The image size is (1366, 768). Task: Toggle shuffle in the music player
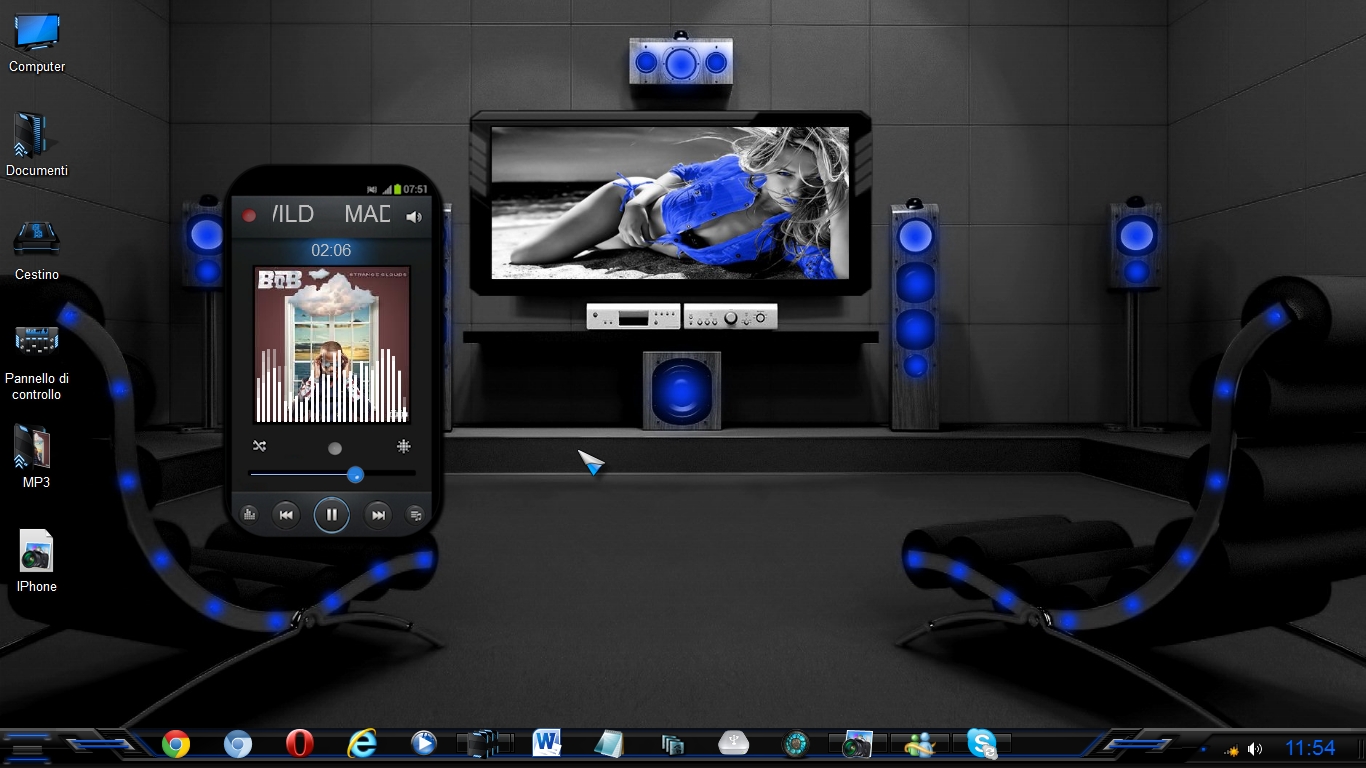(x=260, y=446)
